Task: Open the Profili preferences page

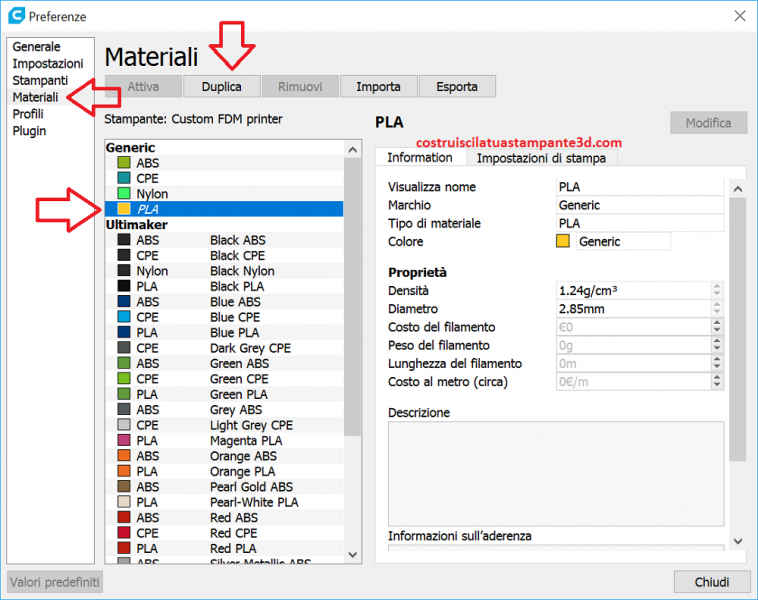Action: [x=28, y=114]
